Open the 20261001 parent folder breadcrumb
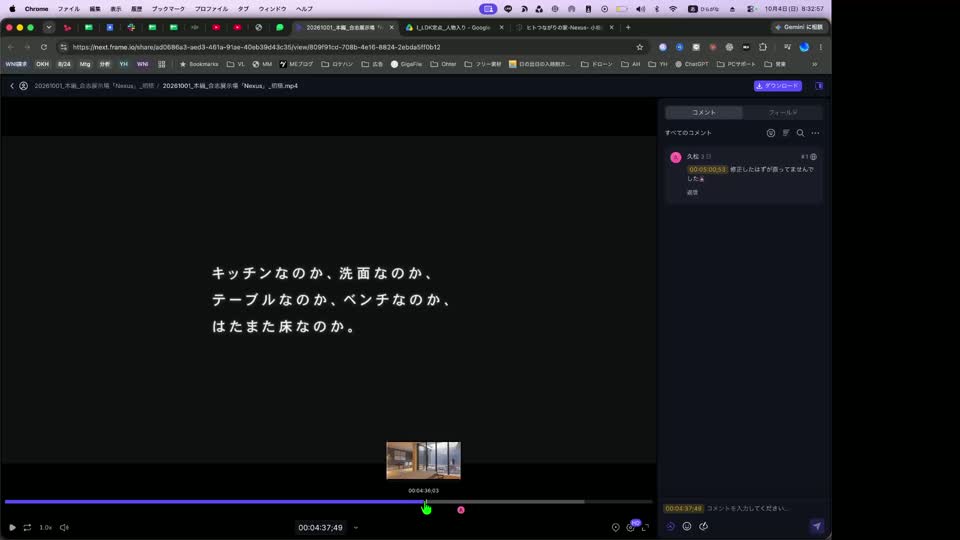 point(94,86)
